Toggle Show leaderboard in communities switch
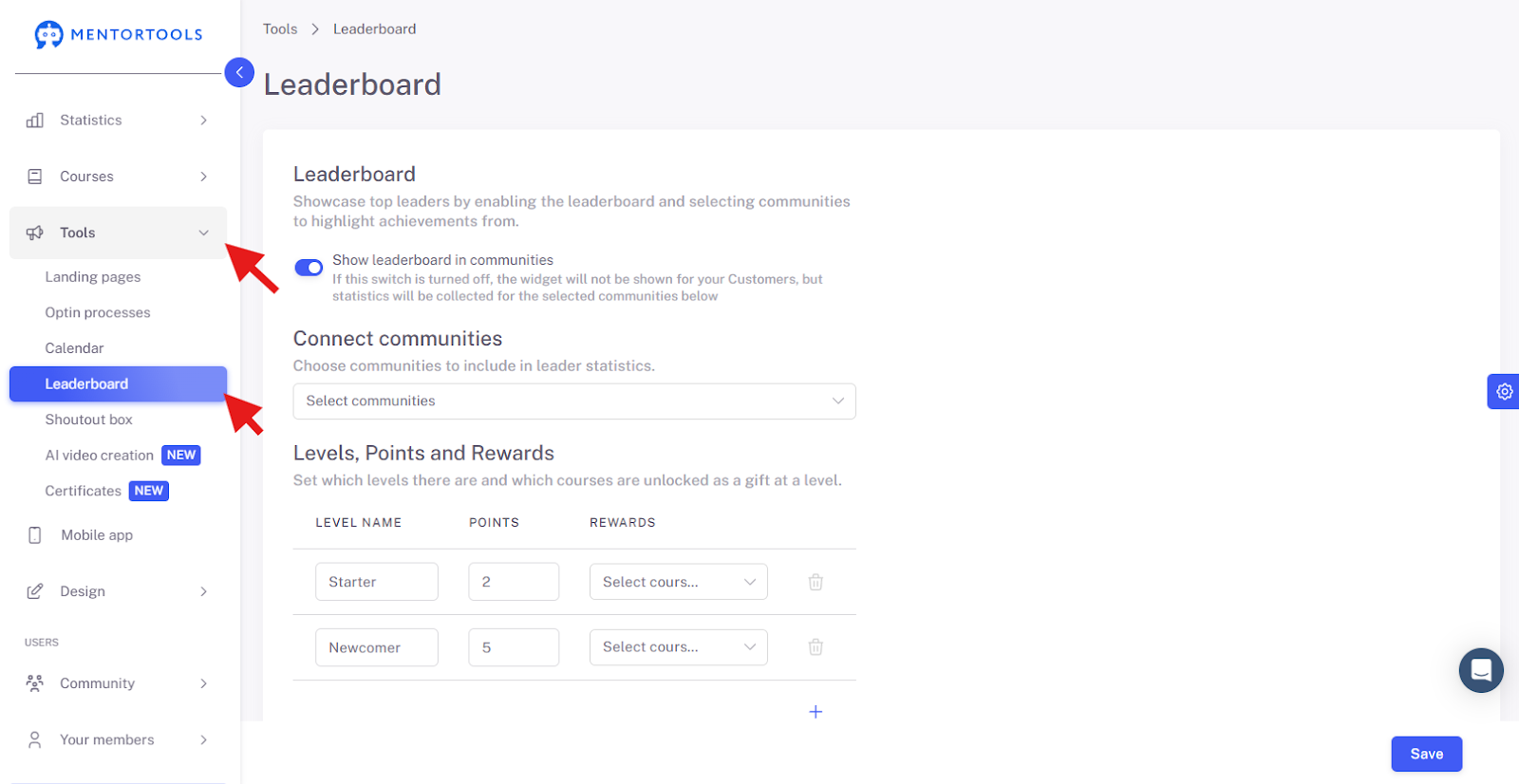The width and height of the screenshot is (1519, 784). (x=309, y=268)
